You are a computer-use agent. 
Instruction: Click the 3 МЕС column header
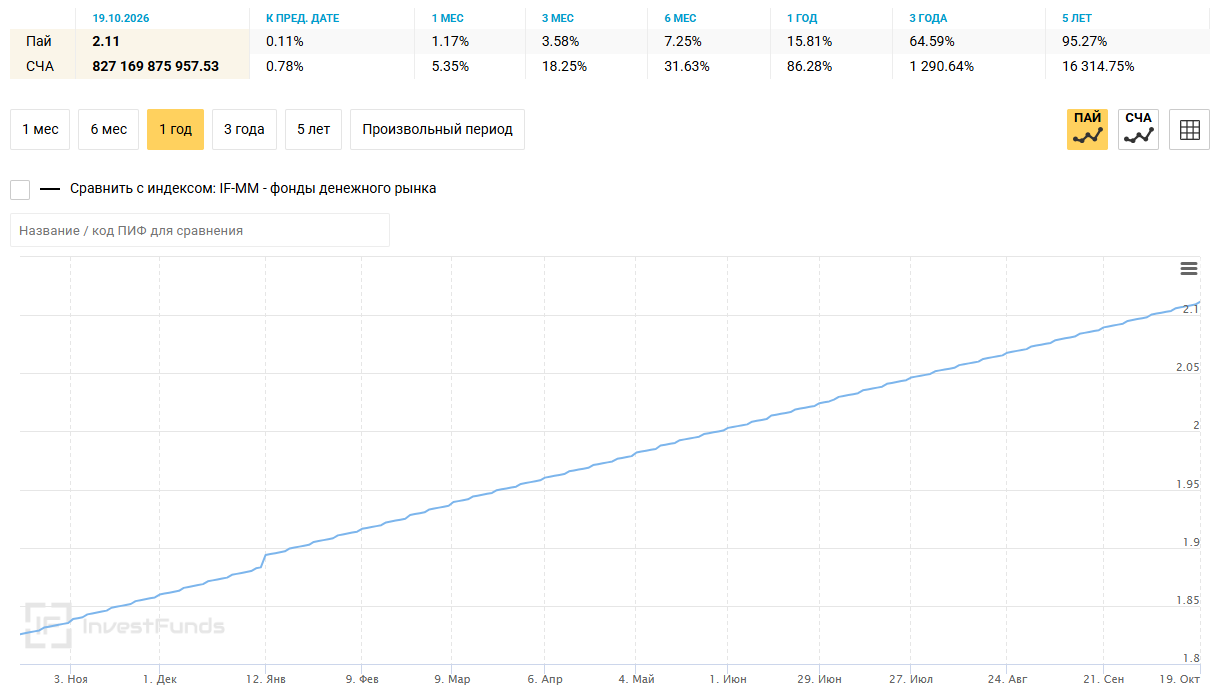[x=558, y=18]
